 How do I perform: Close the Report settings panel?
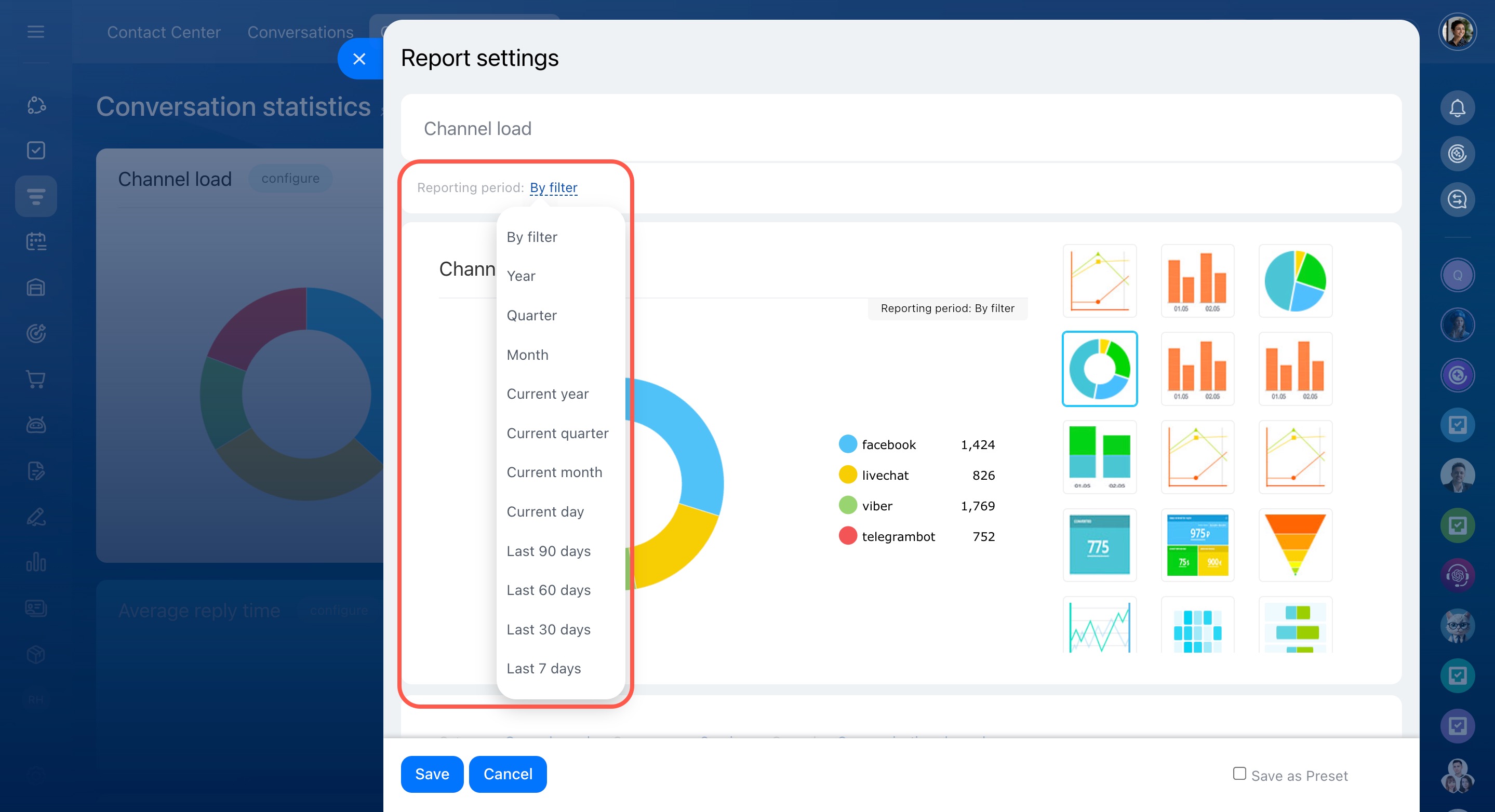click(x=359, y=59)
